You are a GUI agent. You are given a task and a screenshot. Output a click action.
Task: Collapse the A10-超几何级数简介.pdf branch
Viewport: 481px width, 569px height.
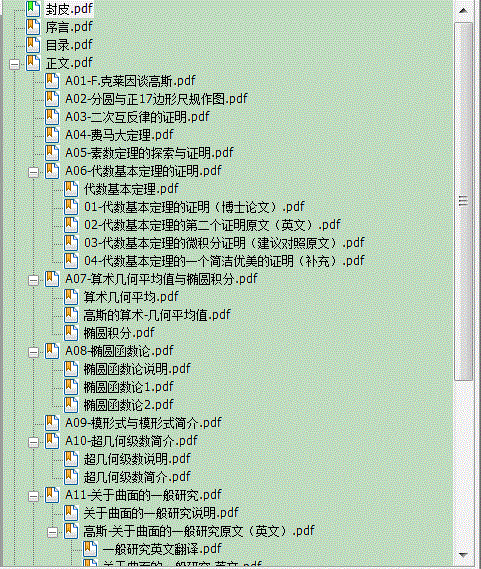coord(33,442)
